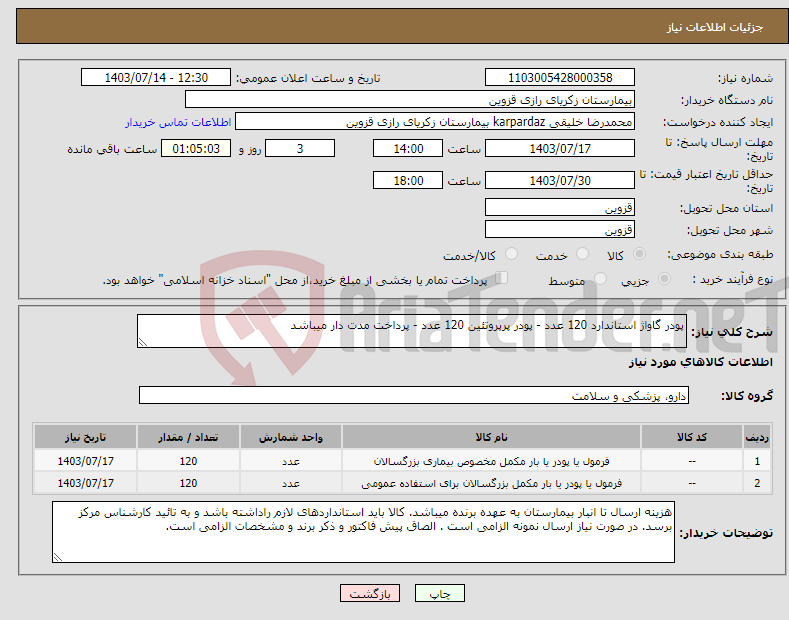Click the announcement date field 1403/07/14 - 12:30
789x620 pixels.
pos(156,78)
